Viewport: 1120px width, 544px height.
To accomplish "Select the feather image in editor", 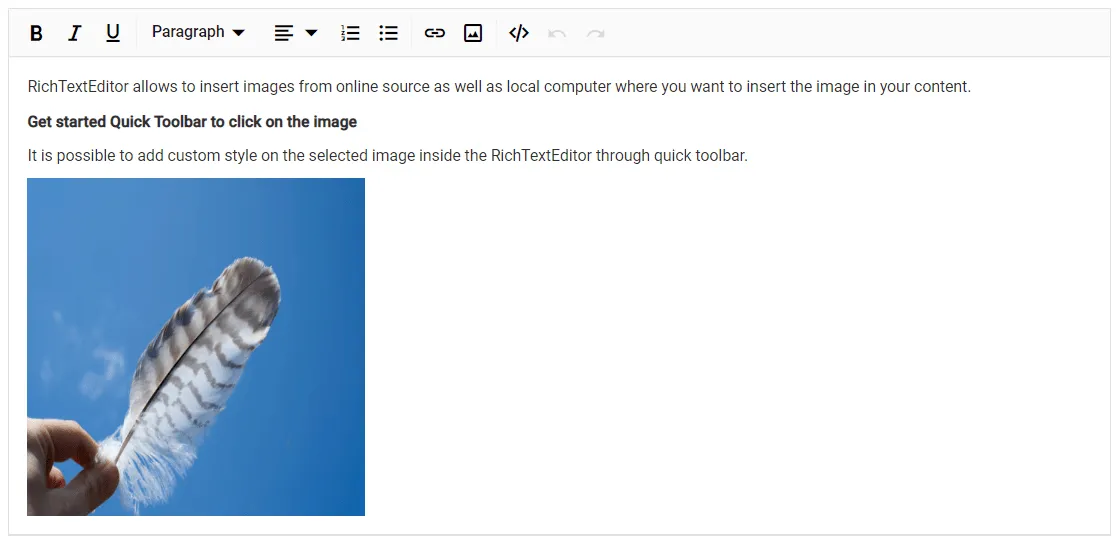I will [x=196, y=347].
